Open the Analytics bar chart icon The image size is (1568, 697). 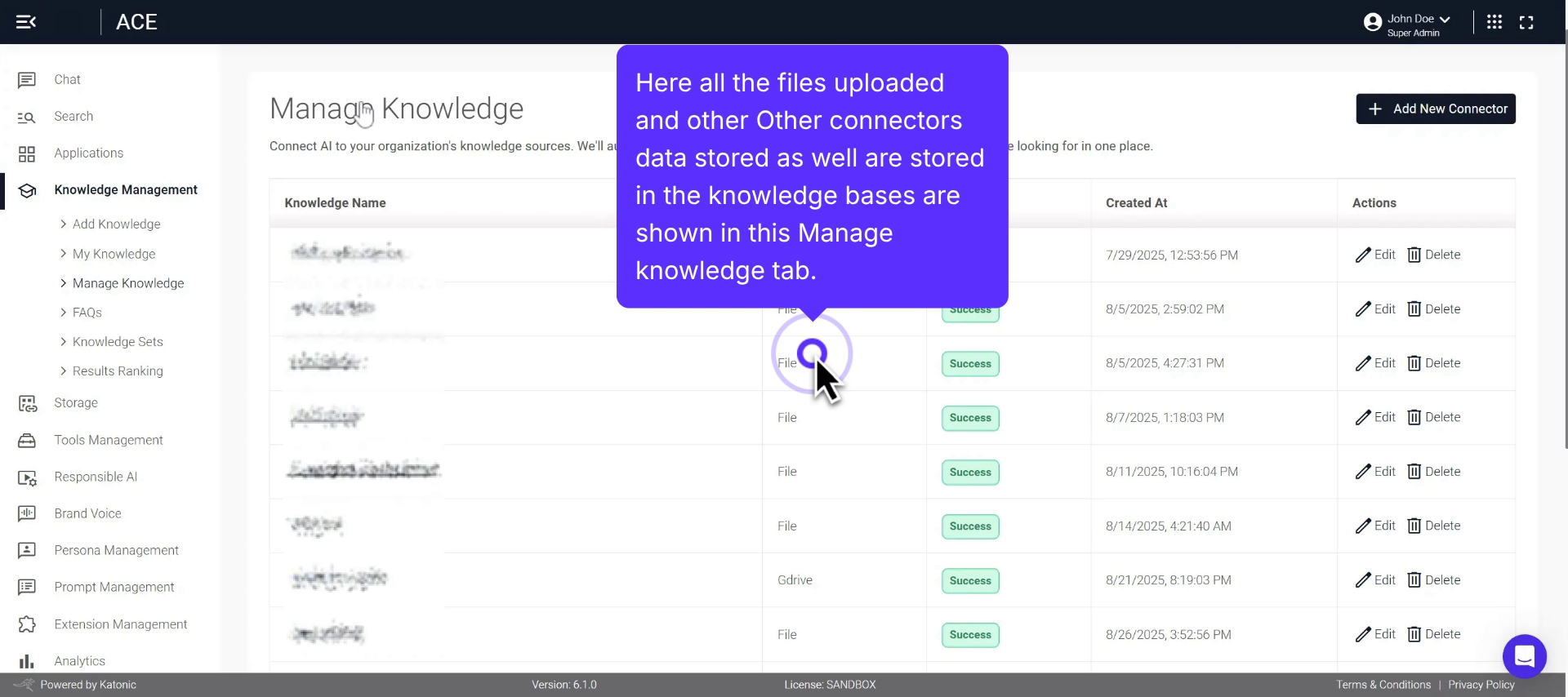point(26,661)
